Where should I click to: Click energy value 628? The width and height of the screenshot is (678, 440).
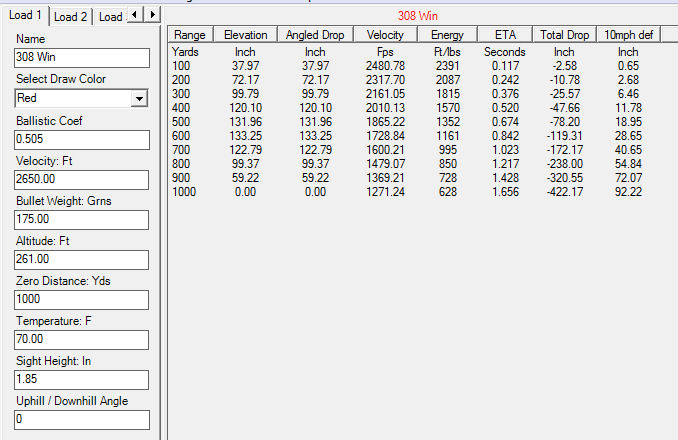(448, 191)
